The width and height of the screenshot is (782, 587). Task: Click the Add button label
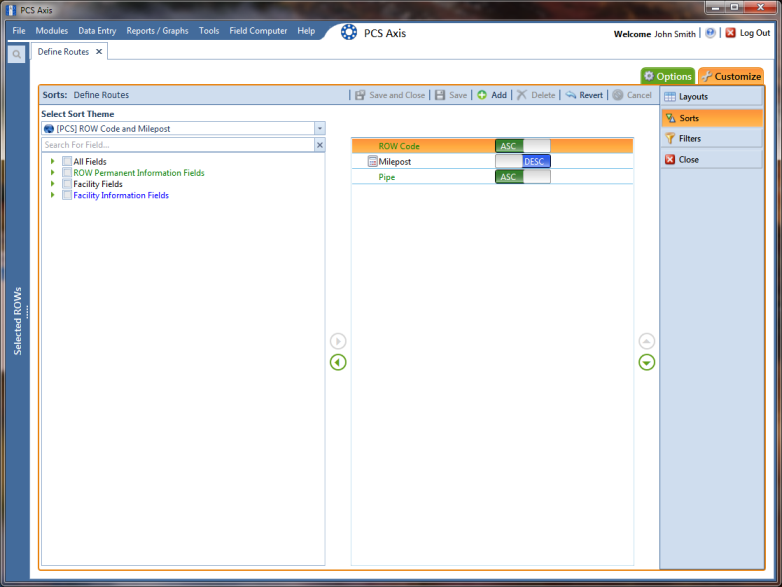click(499, 95)
